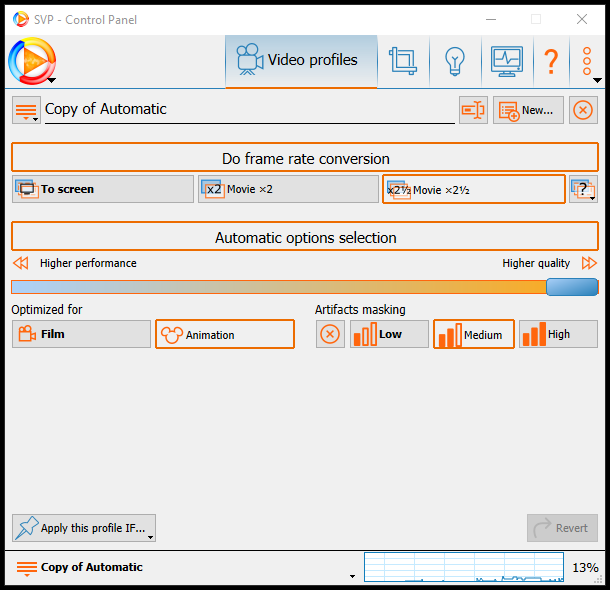Set artifacts masking to High
Viewport: 610px width, 590px height.
click(x=558, y=334)
